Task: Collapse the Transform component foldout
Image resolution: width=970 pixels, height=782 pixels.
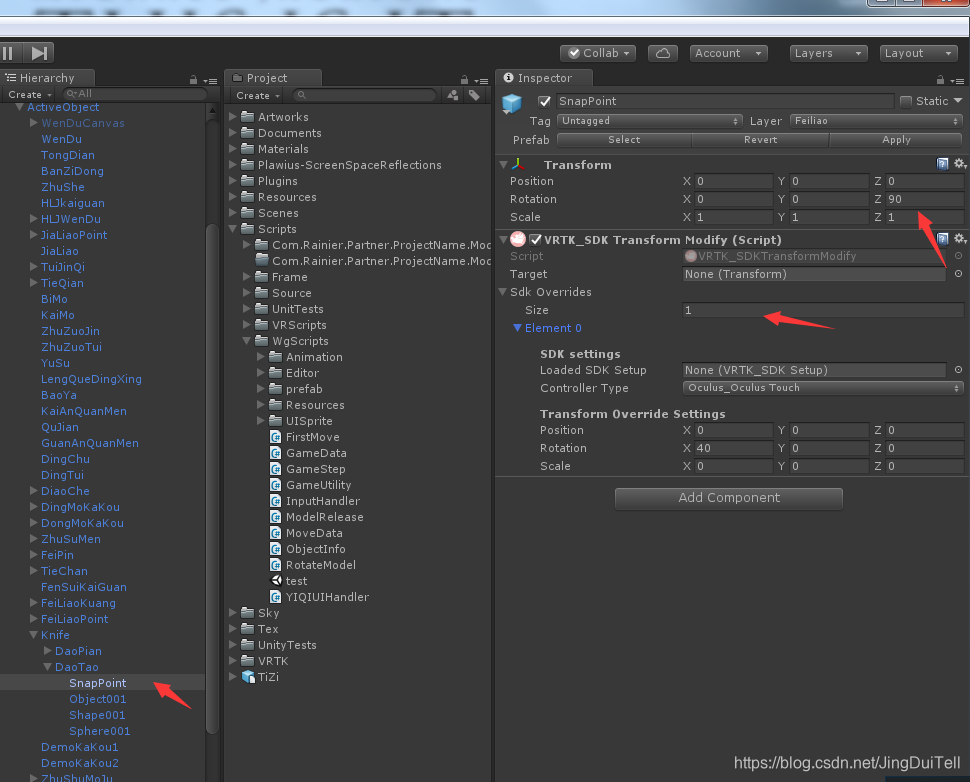Action: [x=504, y=165]
